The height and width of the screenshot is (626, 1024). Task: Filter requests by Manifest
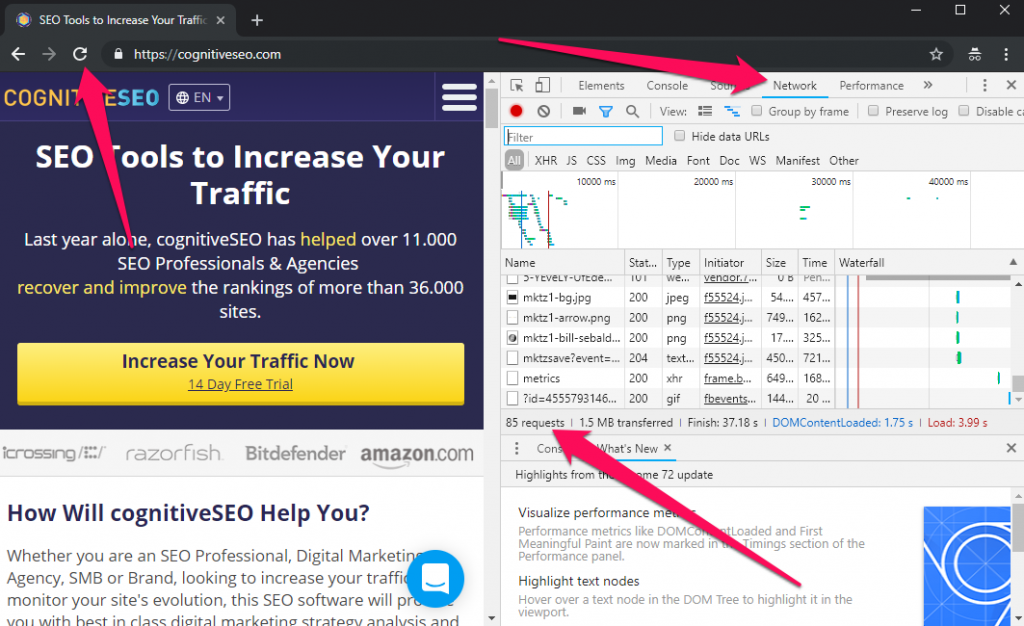tap(797, 161)
